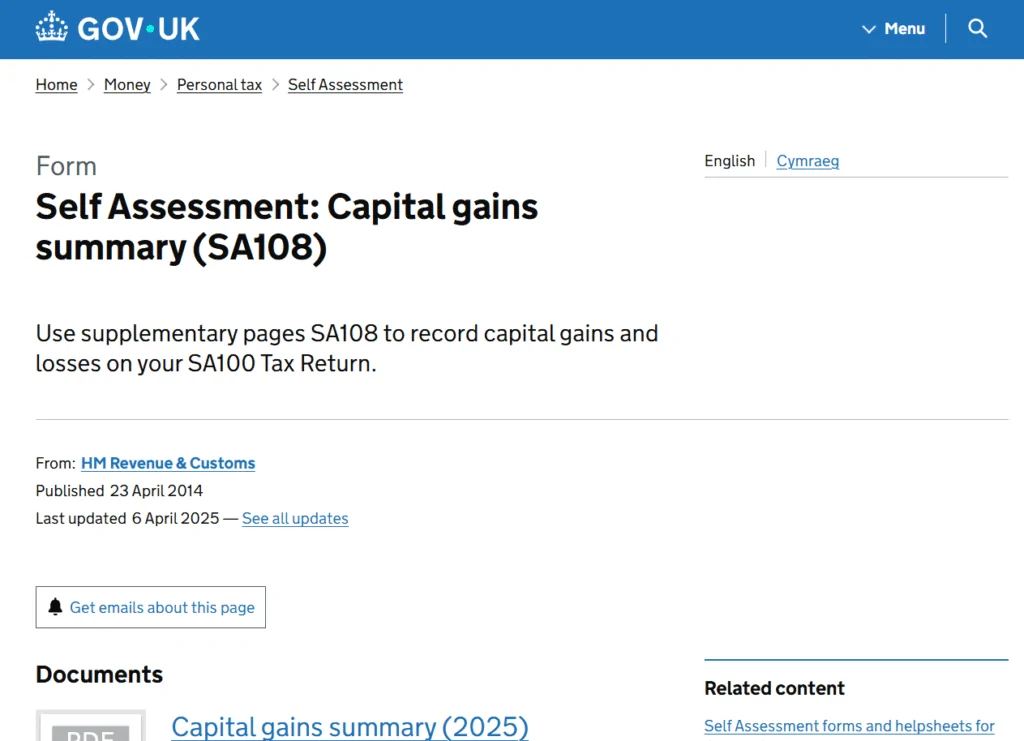
Task: Go to Home breadcrumb
Action: click(x=56, y=85)
